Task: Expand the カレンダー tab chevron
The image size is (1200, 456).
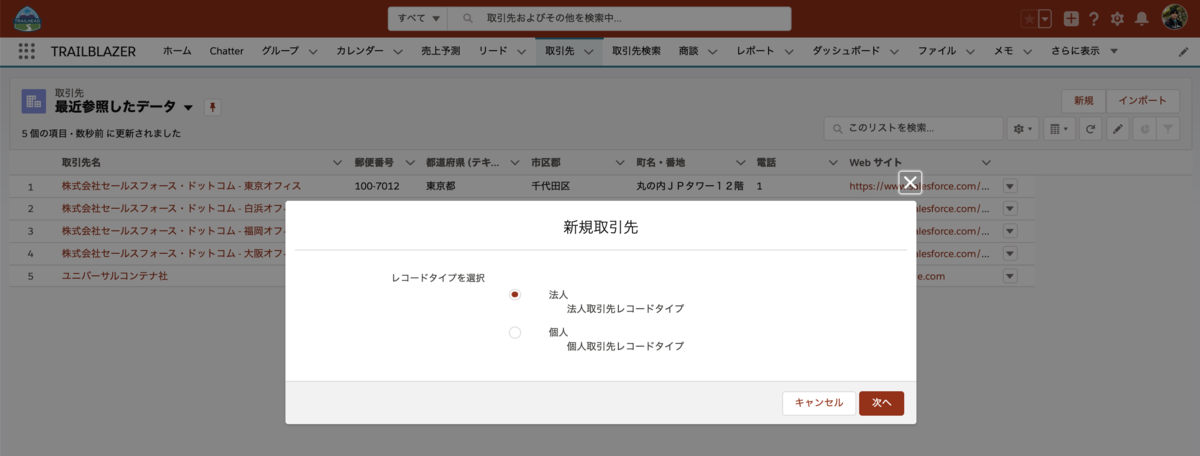Action: tap(398, 51)
